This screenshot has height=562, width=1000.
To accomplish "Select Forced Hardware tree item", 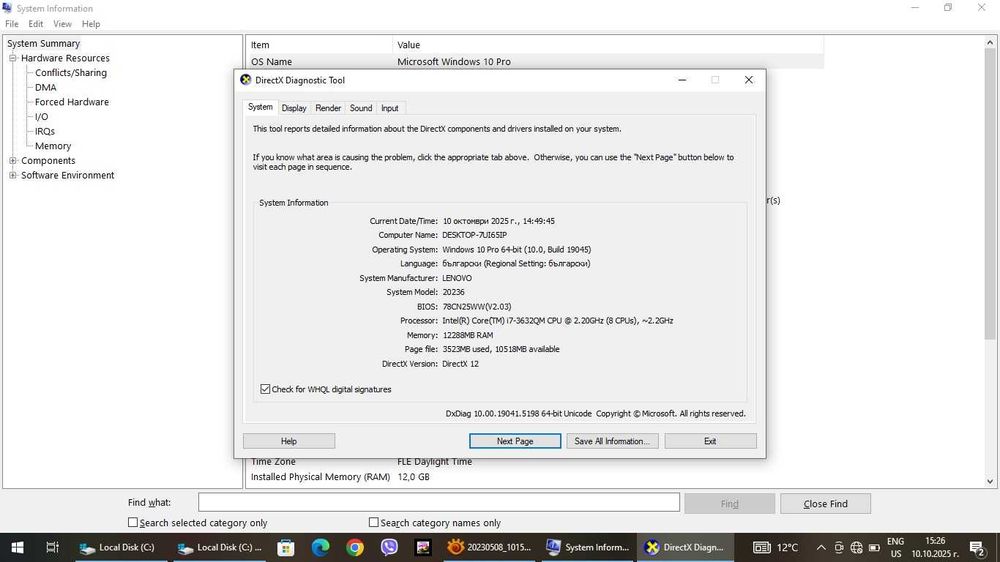I will [71, 102].
